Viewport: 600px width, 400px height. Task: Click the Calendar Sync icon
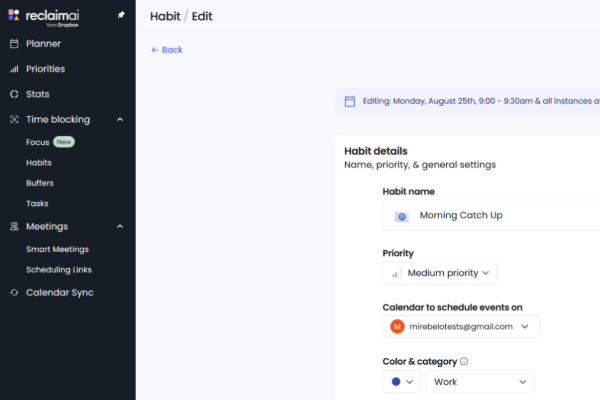[14, 292]
